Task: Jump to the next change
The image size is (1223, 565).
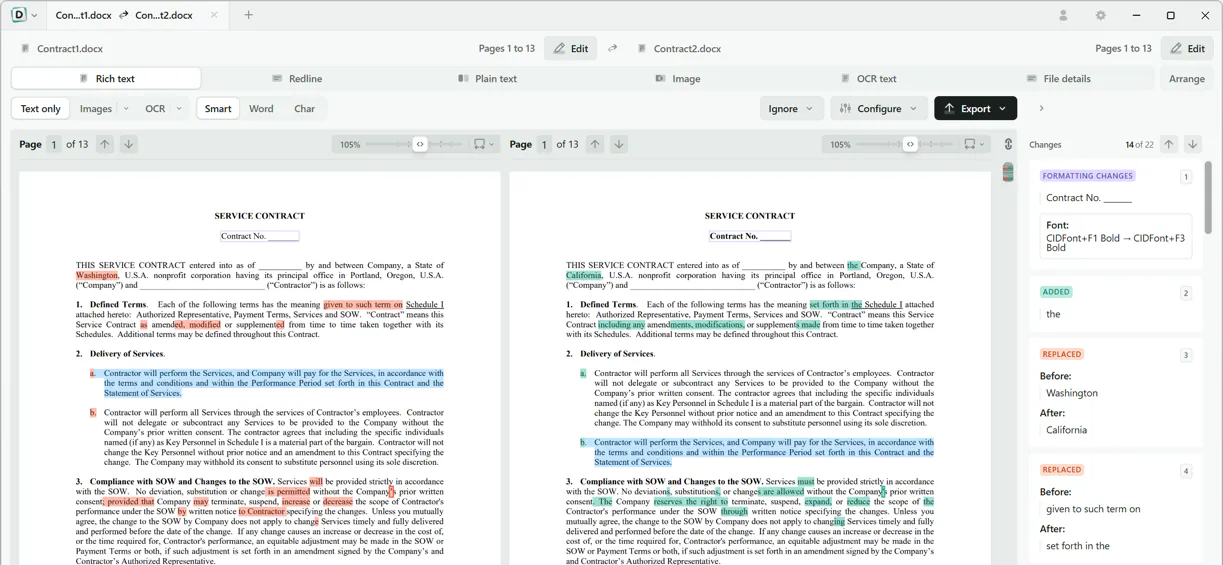Action: click(1192, 144)
